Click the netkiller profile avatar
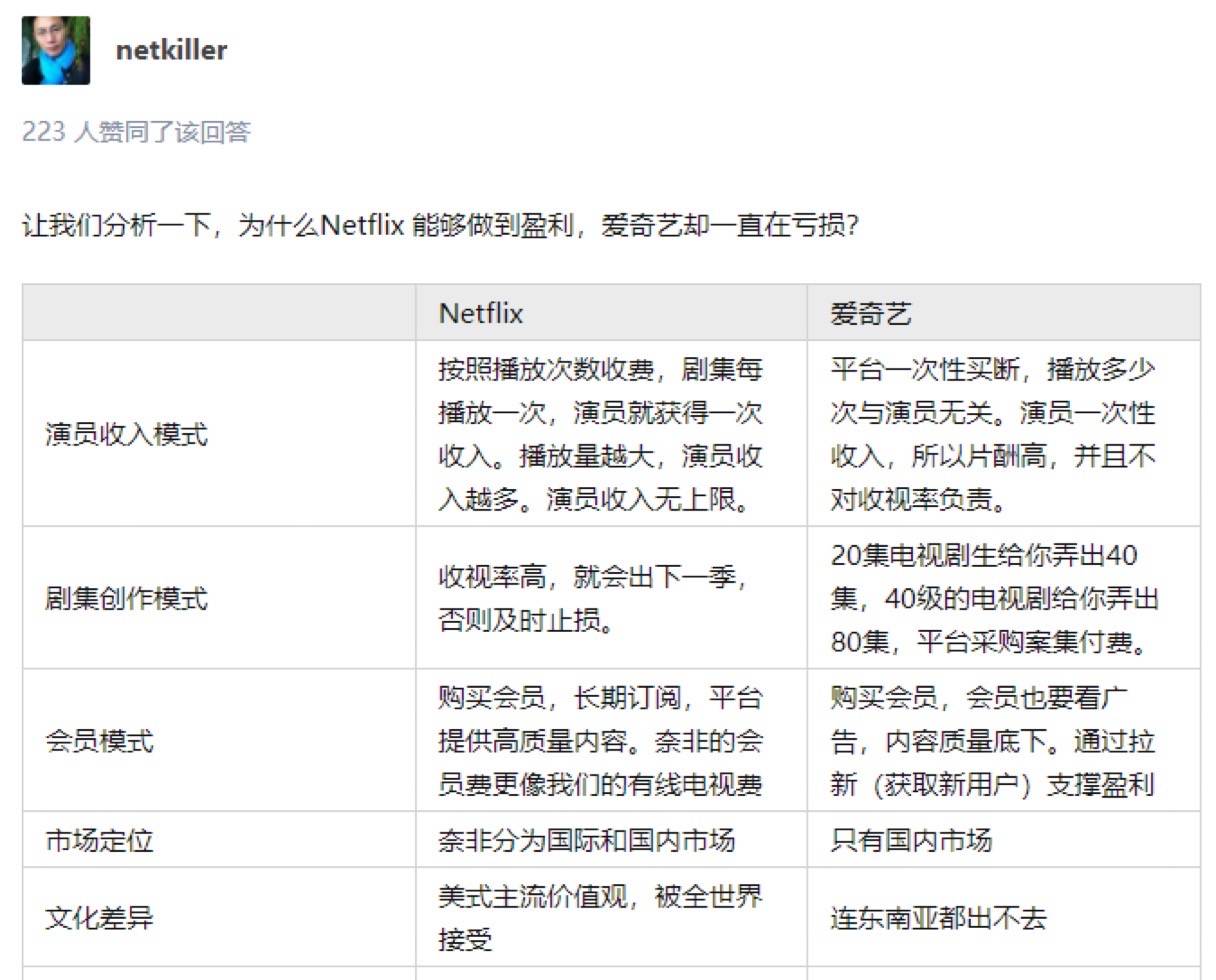Screen dimensions: 1216x980 [56, 50]
